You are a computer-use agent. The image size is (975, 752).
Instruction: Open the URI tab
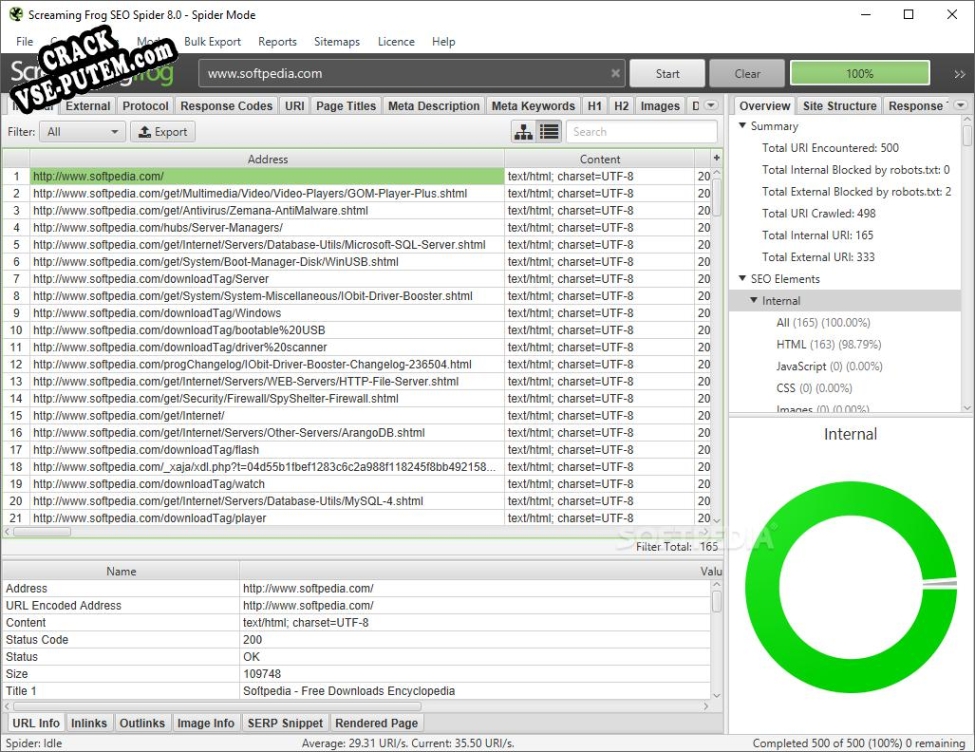(295, 106)
